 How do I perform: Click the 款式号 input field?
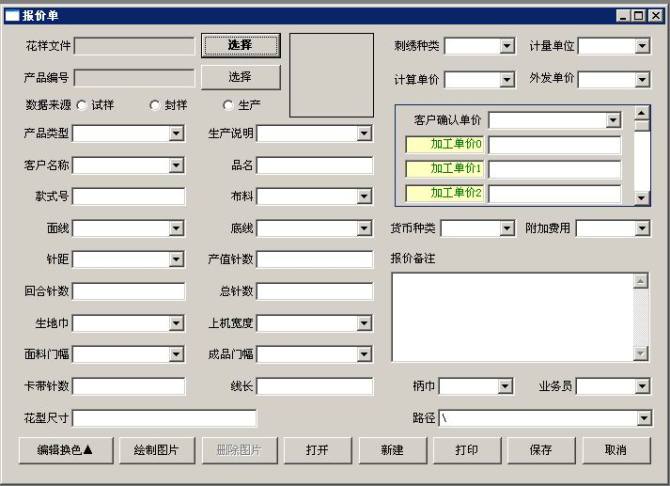(128, 197)
